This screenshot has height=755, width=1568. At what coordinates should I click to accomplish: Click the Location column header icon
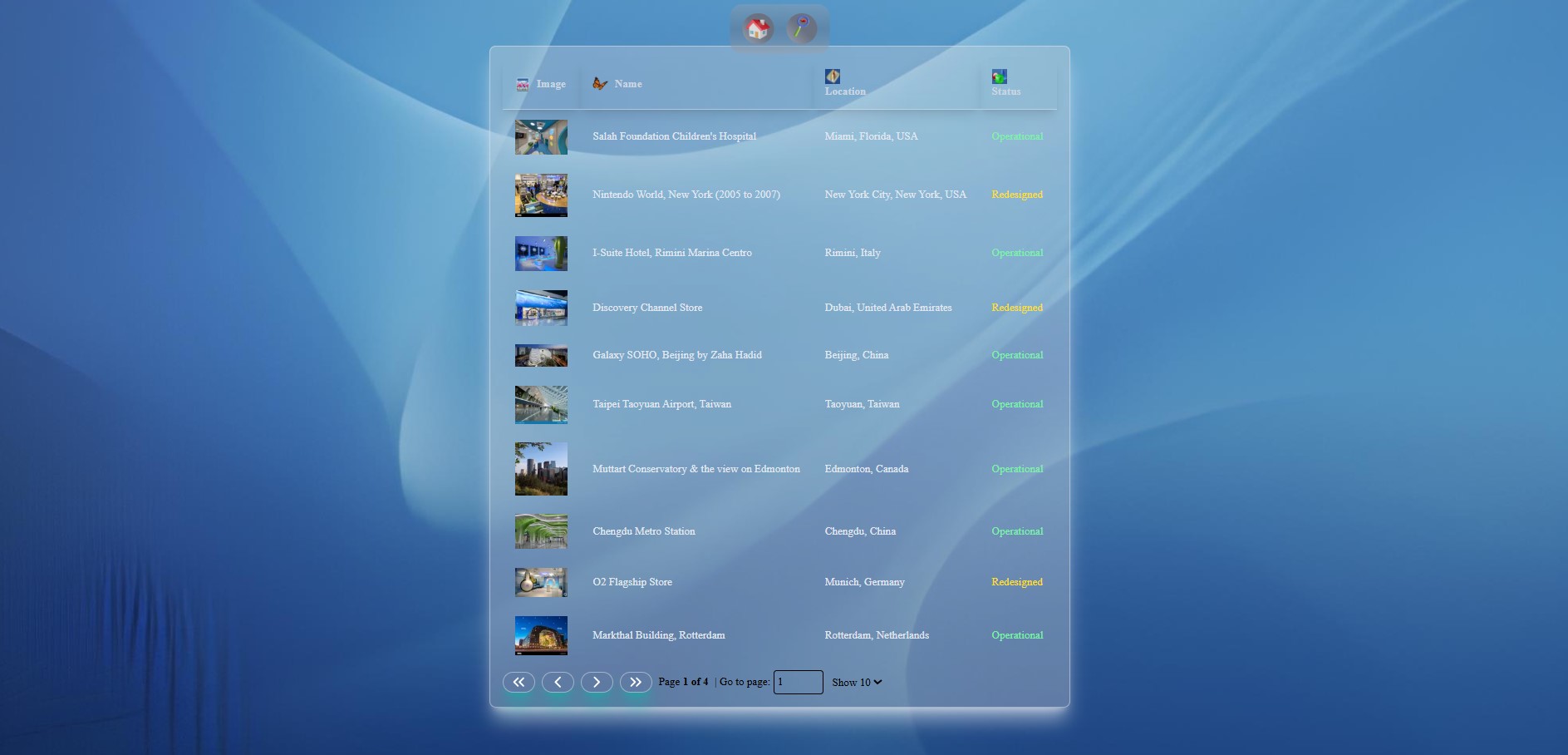832,76
